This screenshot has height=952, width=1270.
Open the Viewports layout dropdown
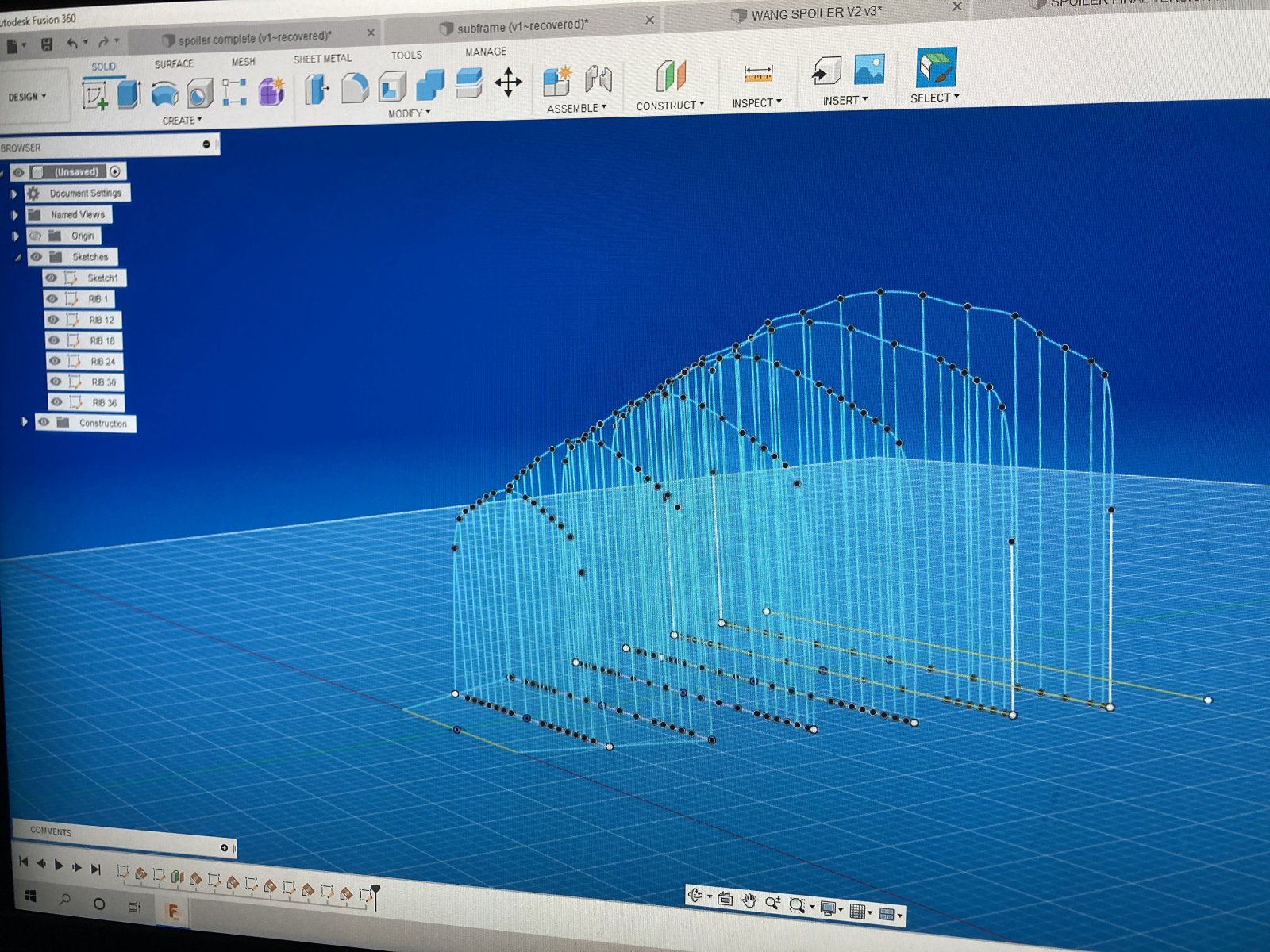[891, 915]
